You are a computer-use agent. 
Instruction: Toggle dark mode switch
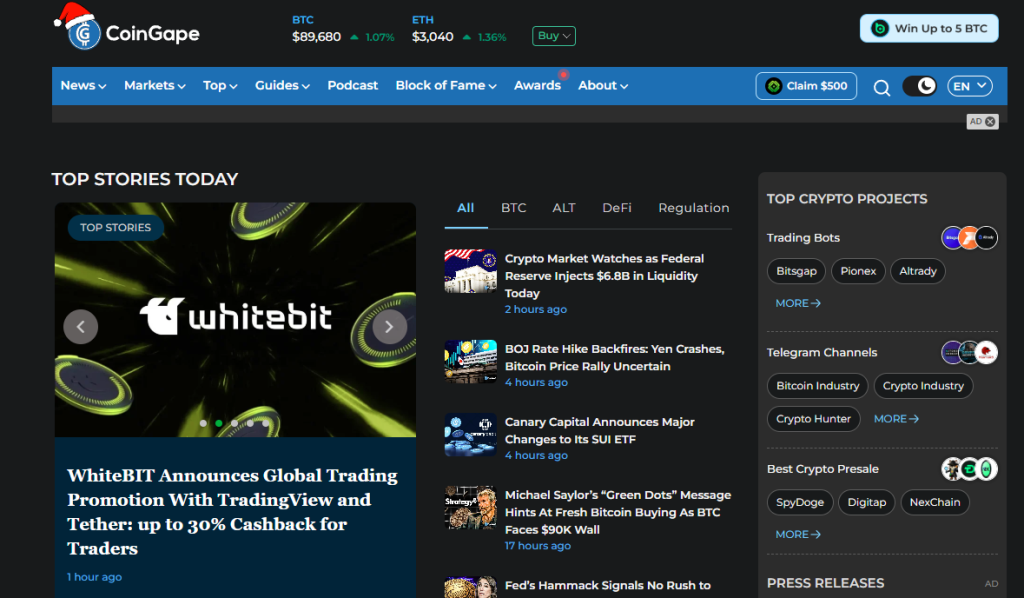(920, 86)
